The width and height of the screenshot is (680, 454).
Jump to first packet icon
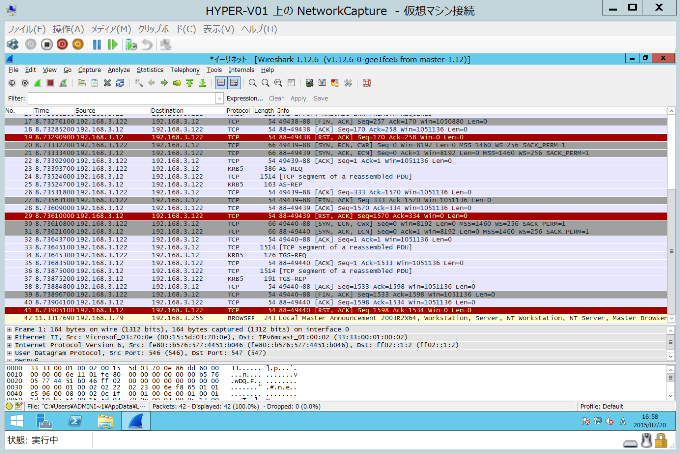190,83
